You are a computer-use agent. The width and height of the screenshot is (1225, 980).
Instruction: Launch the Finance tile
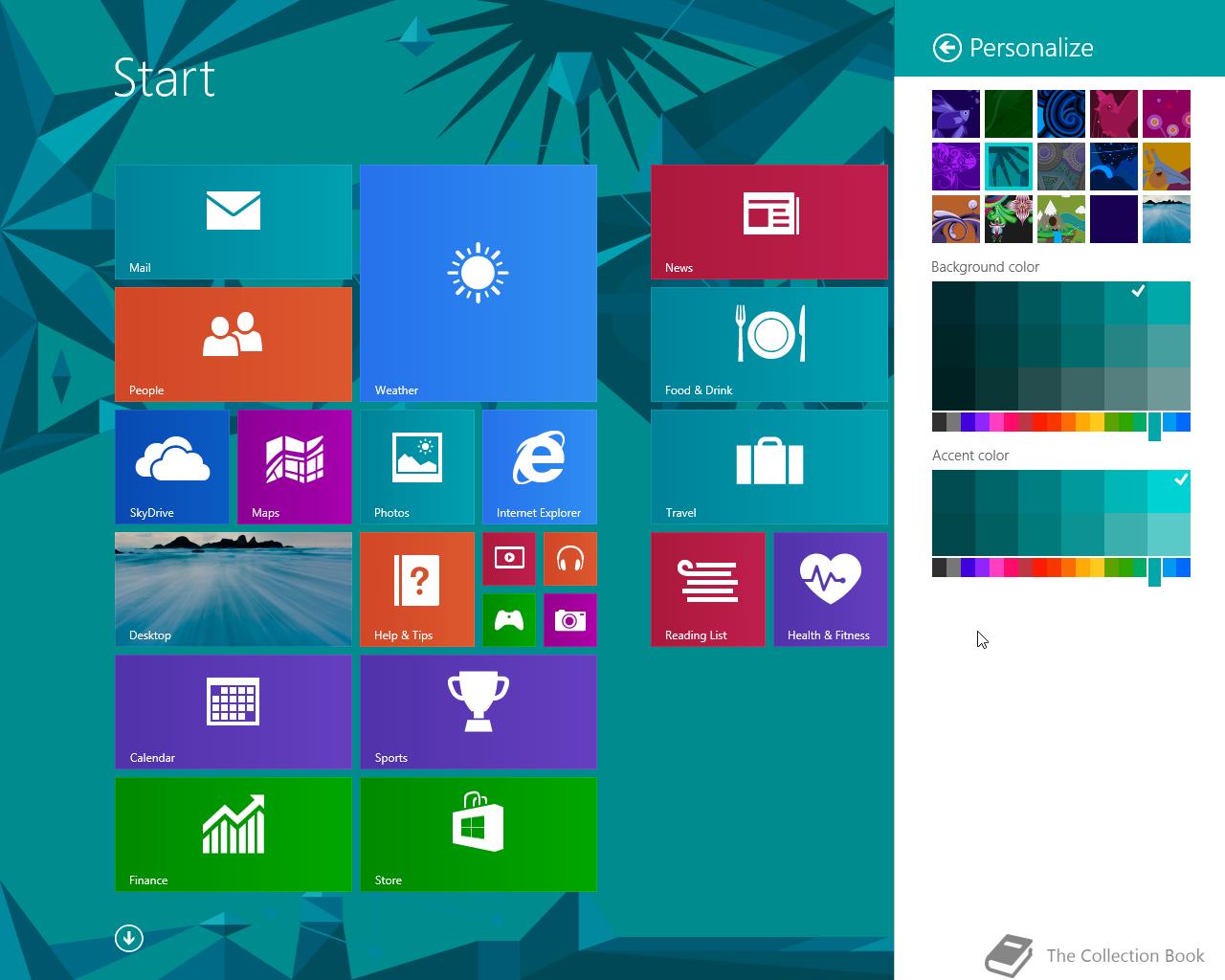(x=234, y=835)
